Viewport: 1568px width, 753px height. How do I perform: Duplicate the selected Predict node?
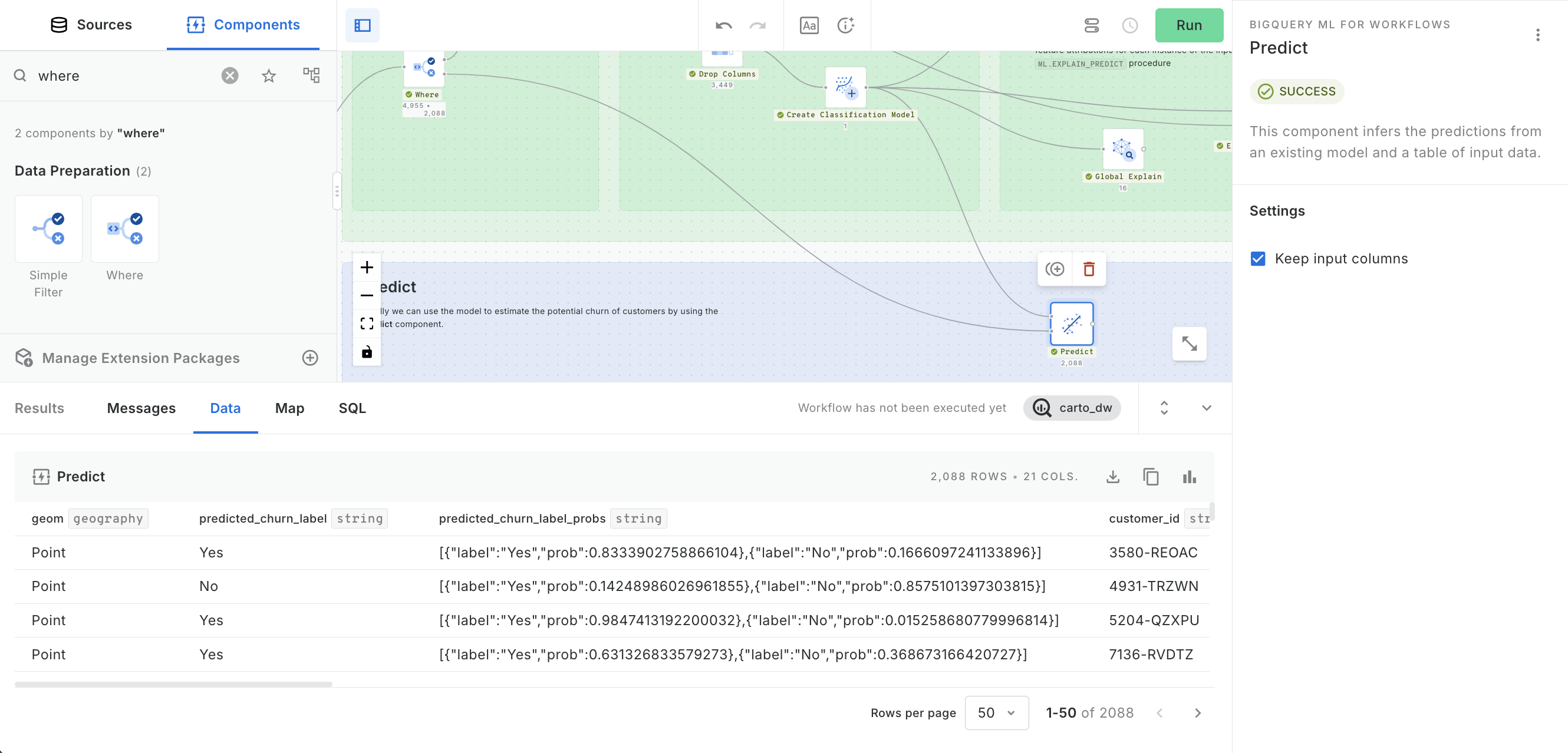tap(1055, 269)
